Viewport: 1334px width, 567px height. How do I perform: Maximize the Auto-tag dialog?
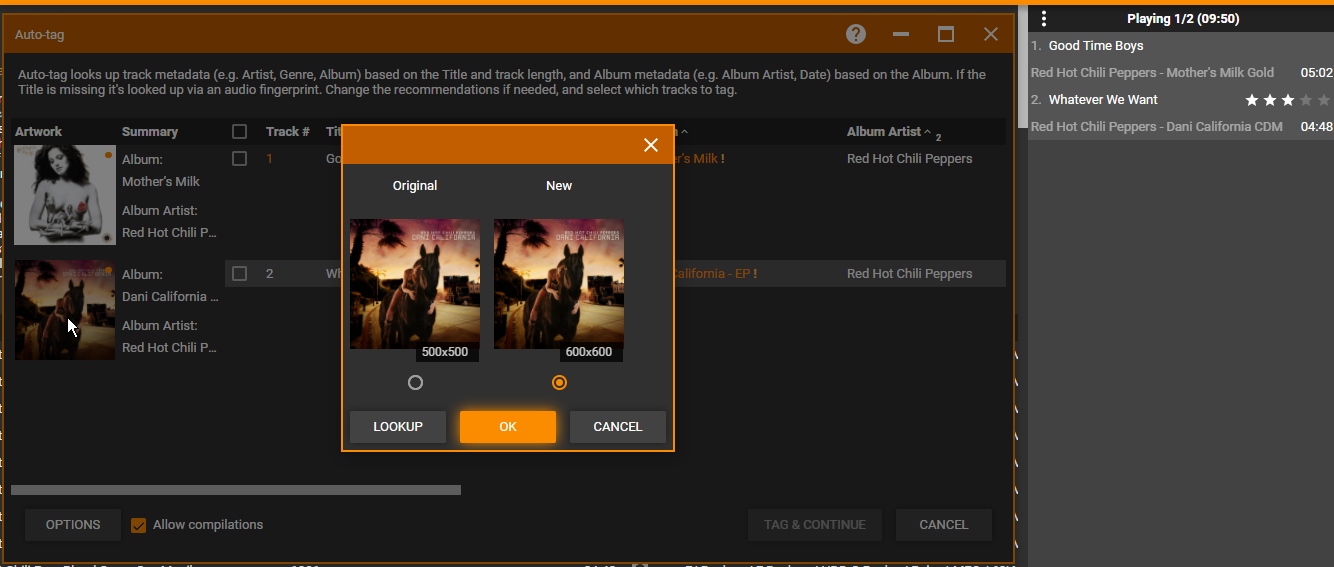pos(945,34)
